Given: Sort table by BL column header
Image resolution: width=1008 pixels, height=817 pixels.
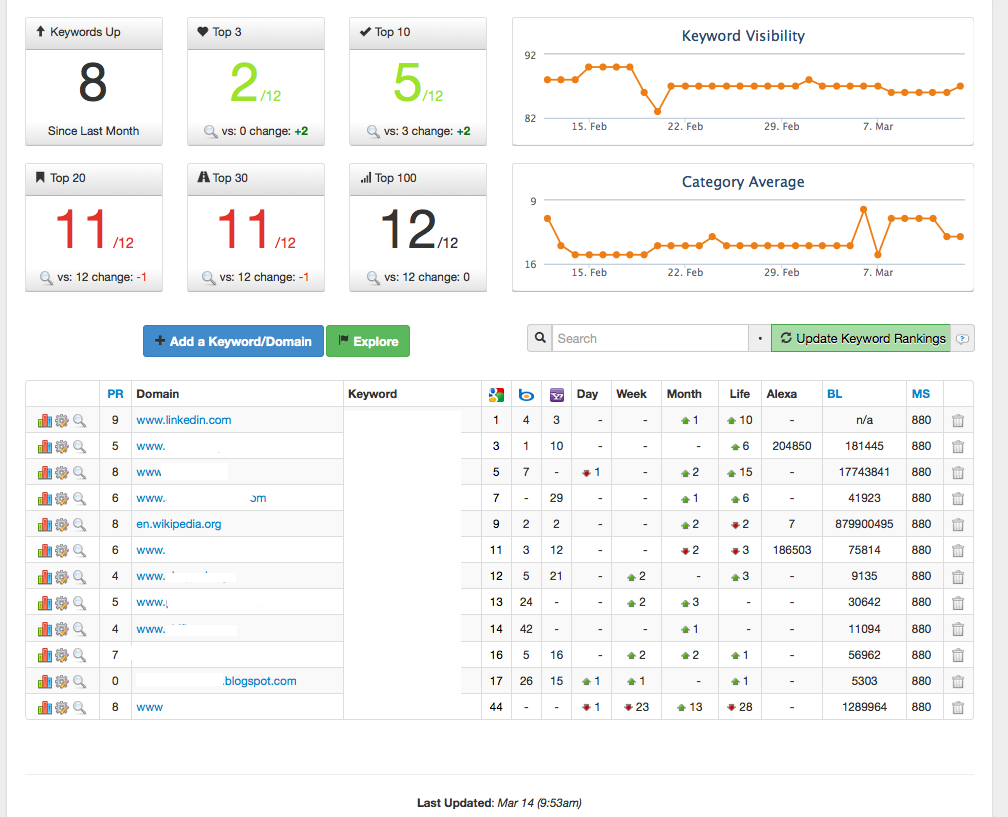Looking at the screenshot, I should (x=834, y=394).
